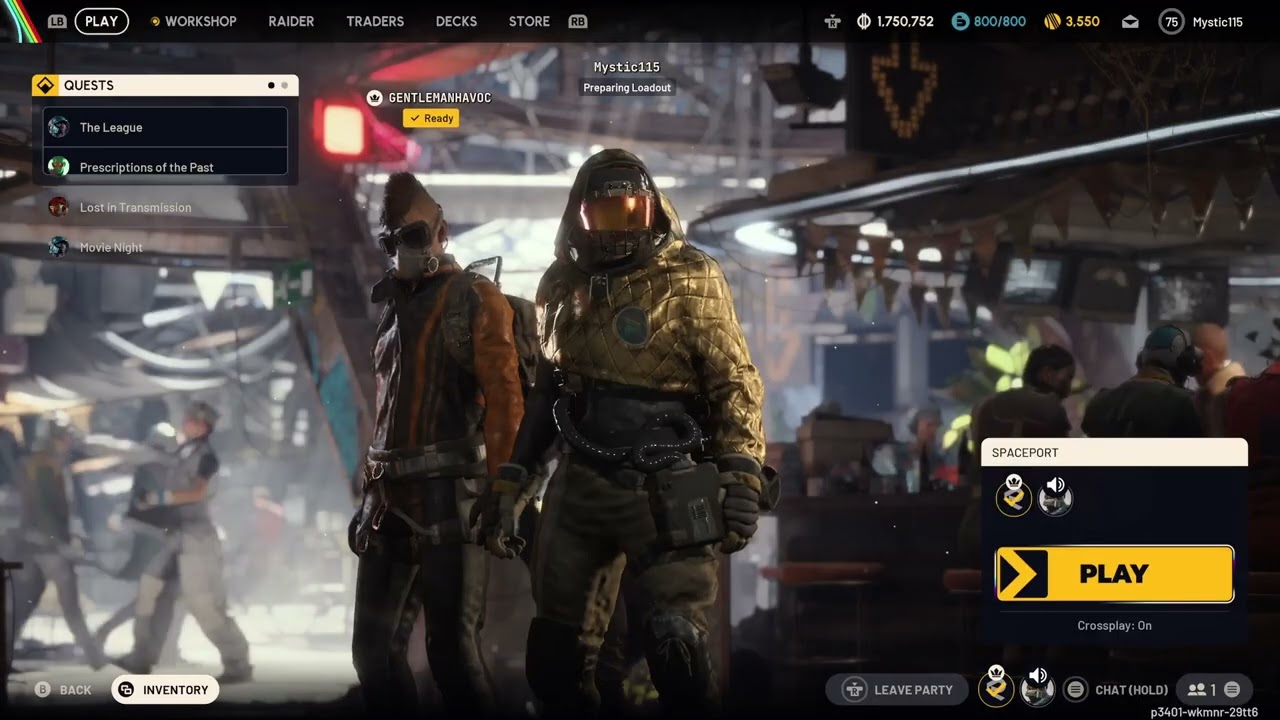
Task: Click the controller stick icon beside the credits
Action: 833,21
